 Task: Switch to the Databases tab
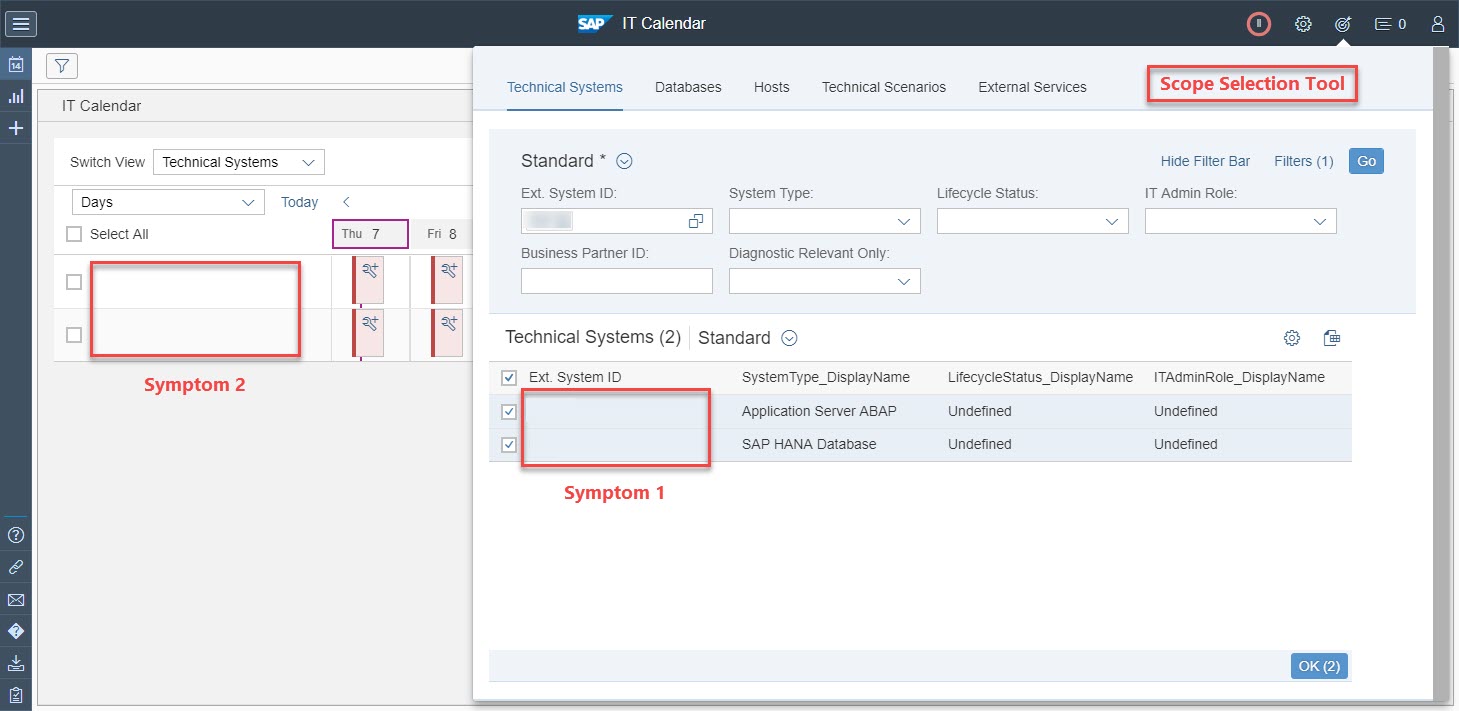pyautogui.click(x=688, y=87)
